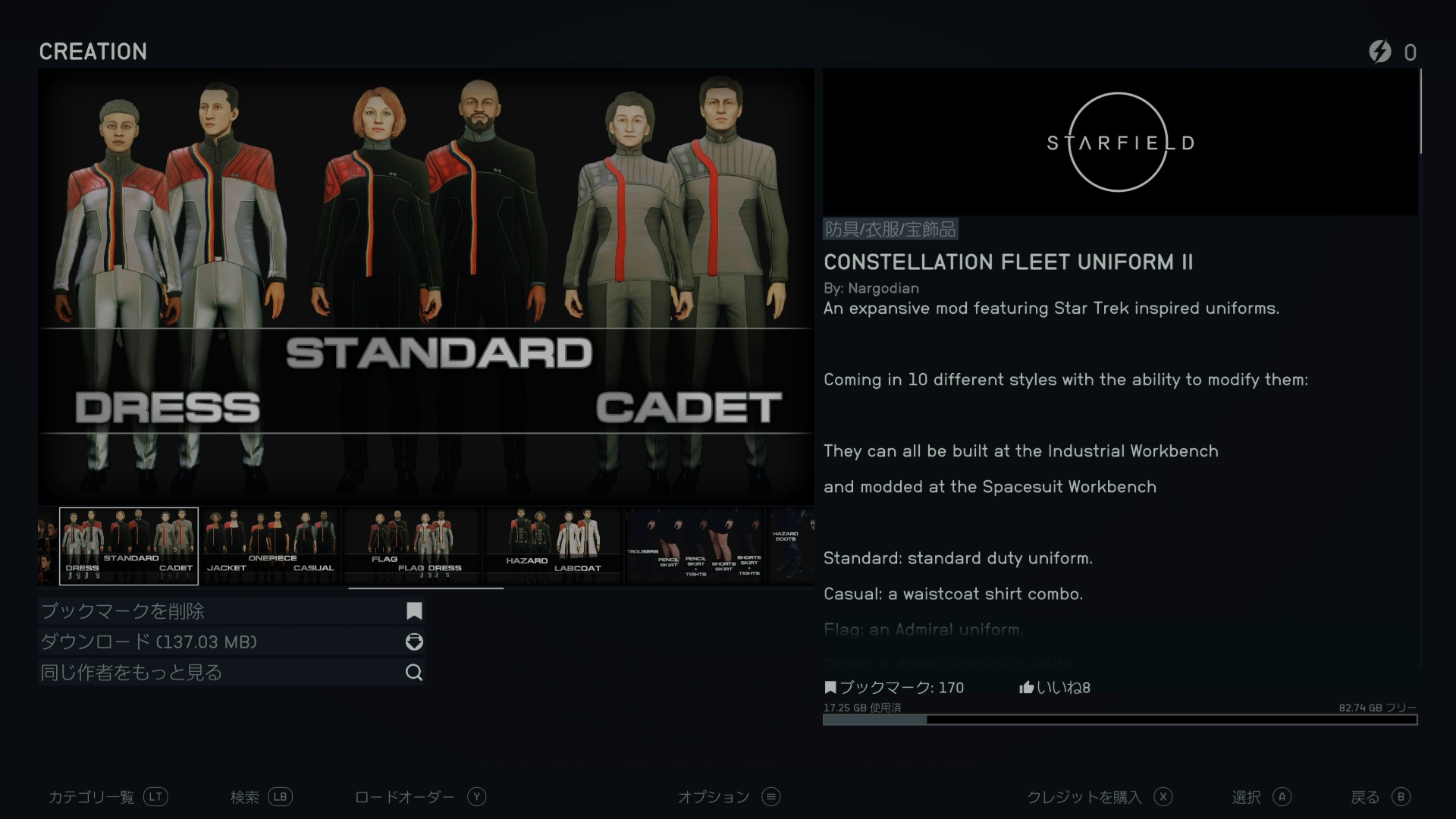Click the description panel scrollbar
The image size is (1456, 819).
(1420, 111)
